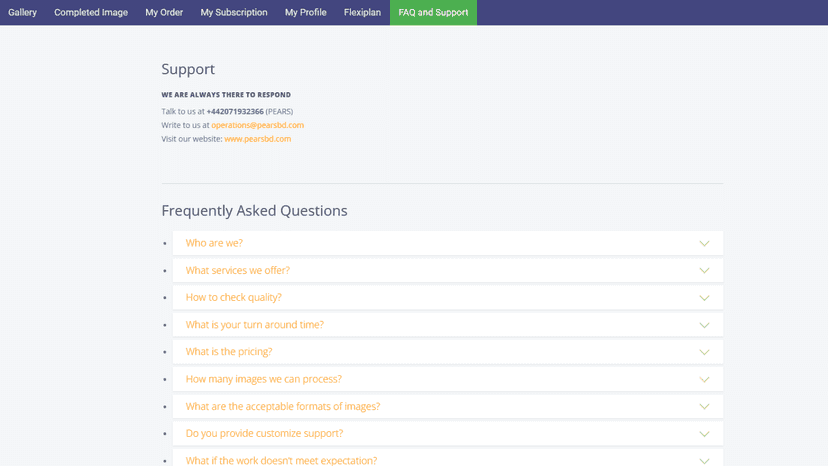This screenshot has height=466, width=828.
Task: Expand chevron for 'How many images' row
Action: point(704,379)
